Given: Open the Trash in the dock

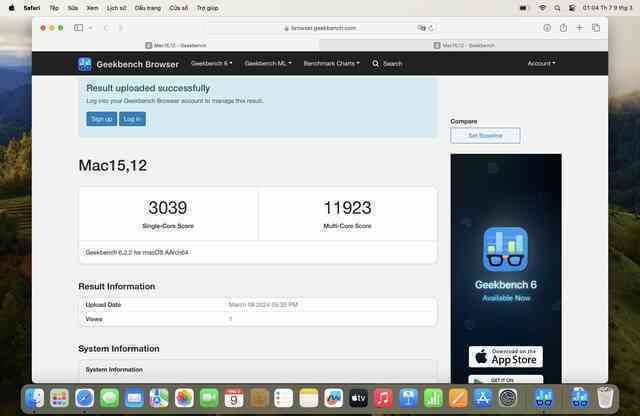Looking at the screenshot, I should click(605, 398).
